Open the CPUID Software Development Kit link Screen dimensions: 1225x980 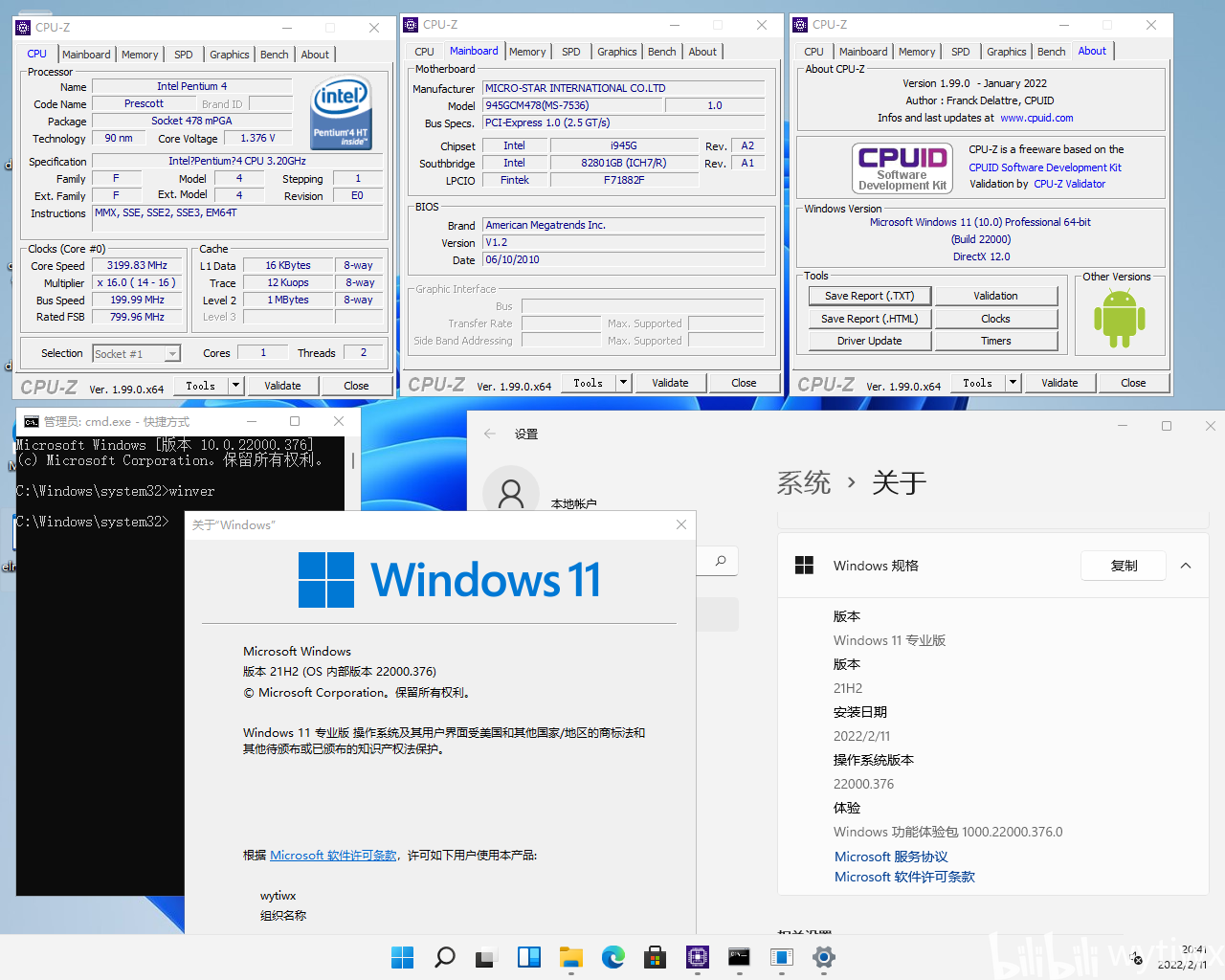click(1045, 167)
